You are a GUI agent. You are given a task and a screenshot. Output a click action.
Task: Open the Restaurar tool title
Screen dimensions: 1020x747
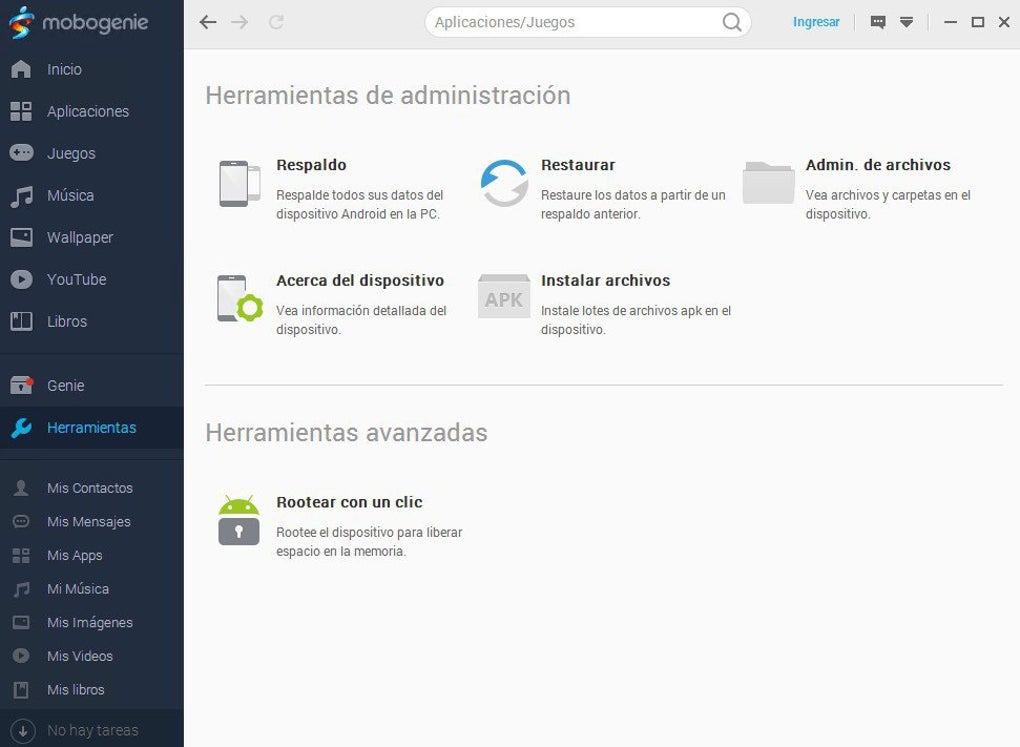(x=578, y=165)
